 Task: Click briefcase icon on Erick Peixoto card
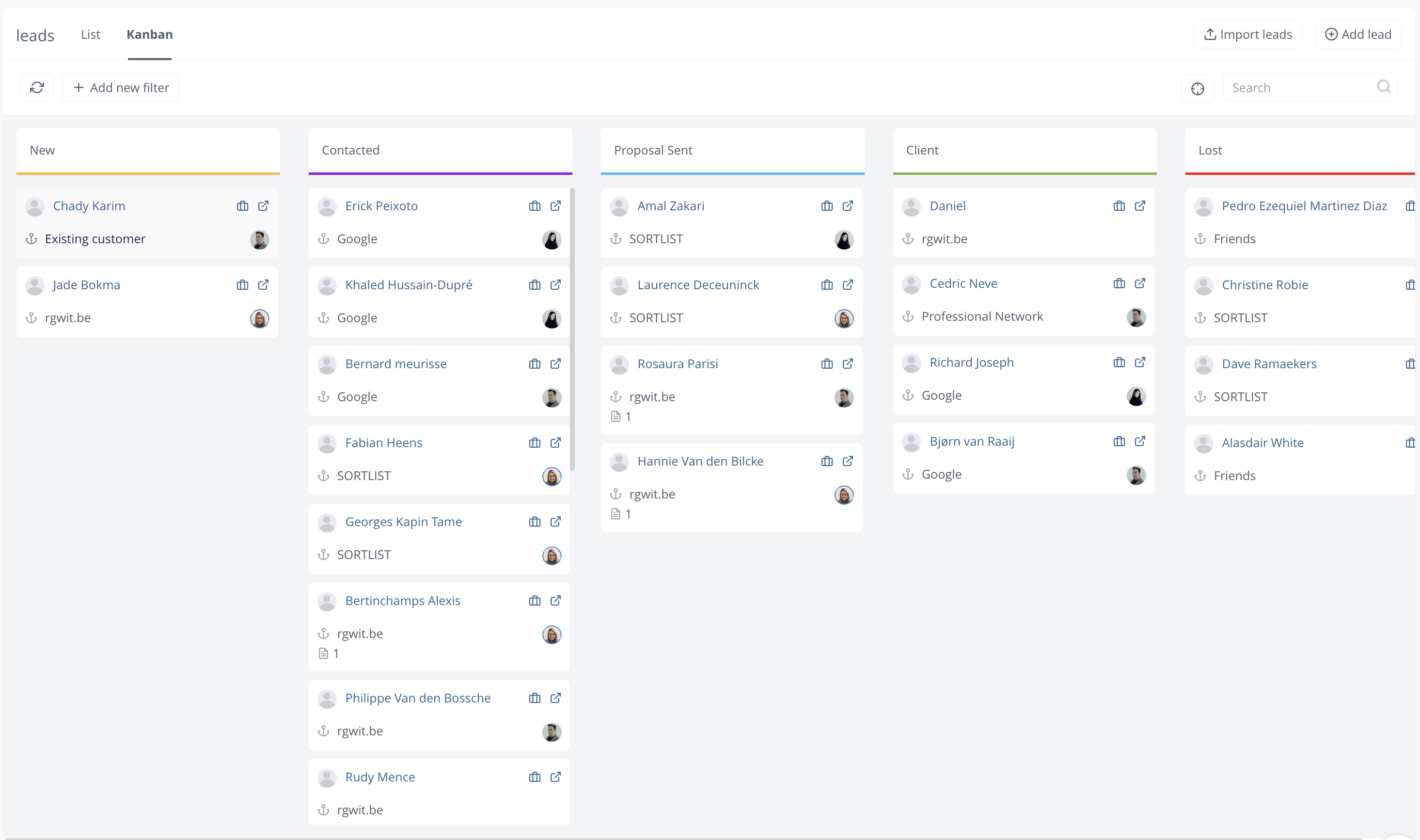[535, 205]
